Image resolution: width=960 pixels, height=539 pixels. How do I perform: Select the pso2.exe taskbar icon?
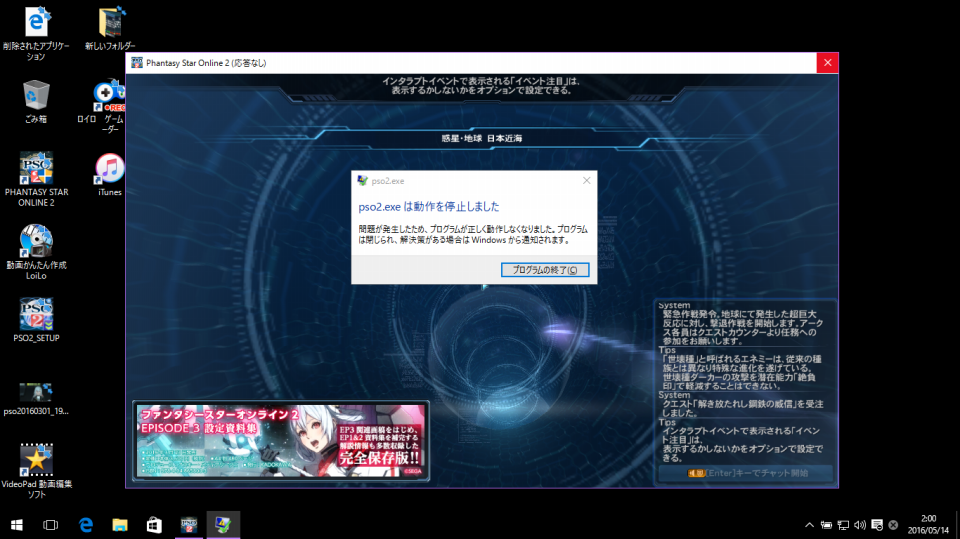coord(223,525)
